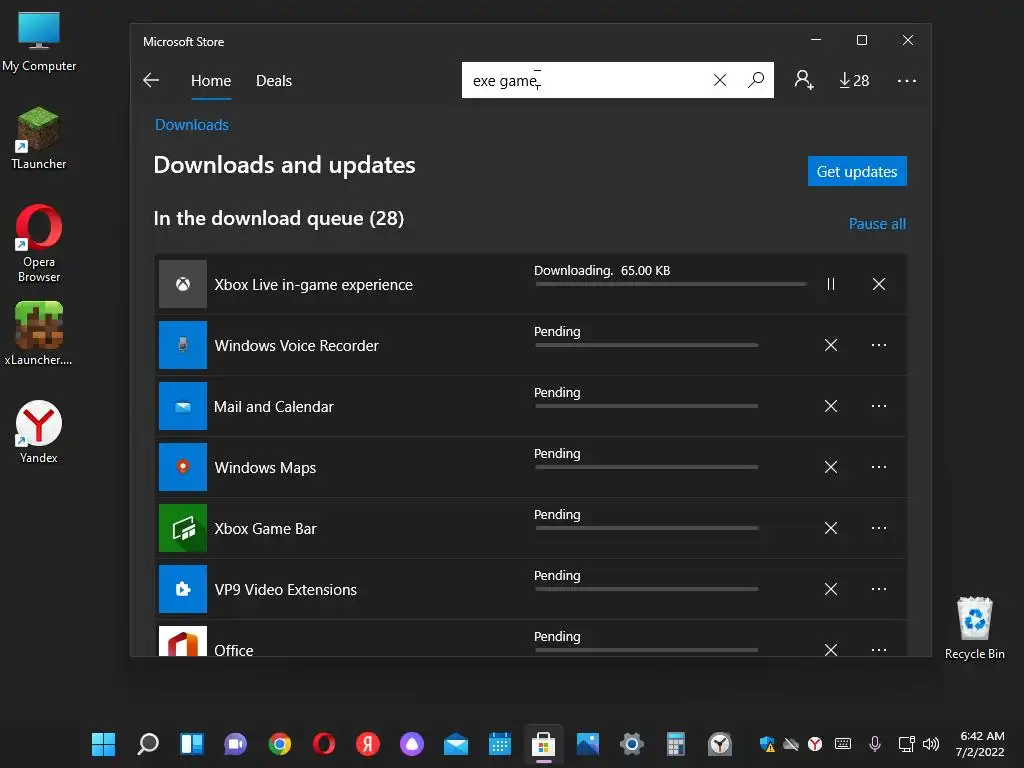Select the TLauncher desktop shortcut

(x=39, y=138)
